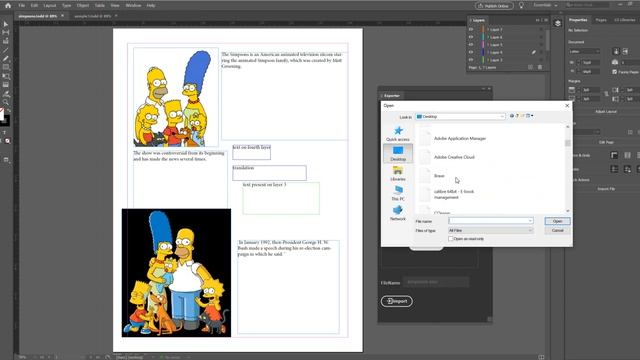
Task: Switch to the second document tab
Action: 93,16
